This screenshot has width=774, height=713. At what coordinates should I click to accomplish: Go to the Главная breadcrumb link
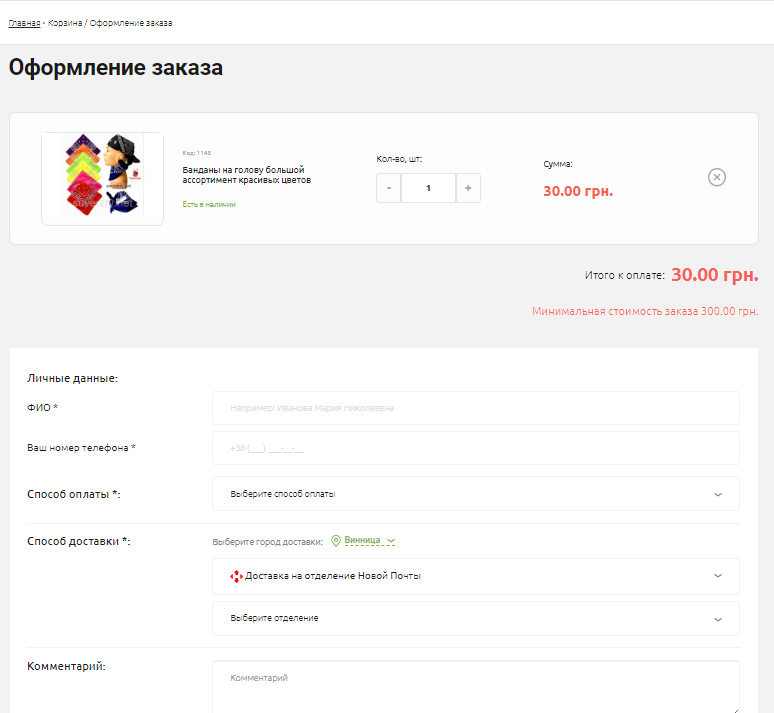coord(24,23)
